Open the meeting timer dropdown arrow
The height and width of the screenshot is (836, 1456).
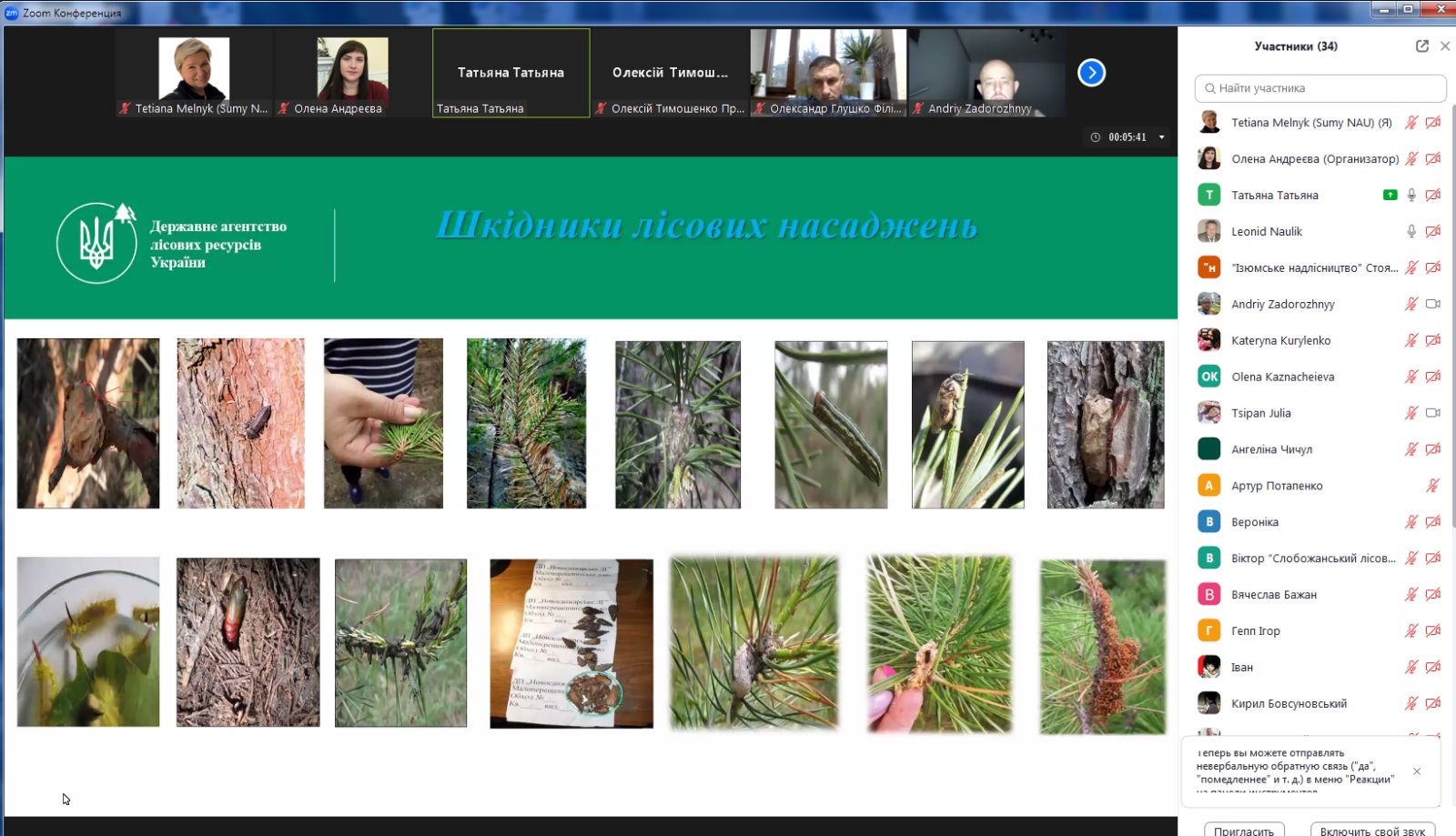[1161, 137]
